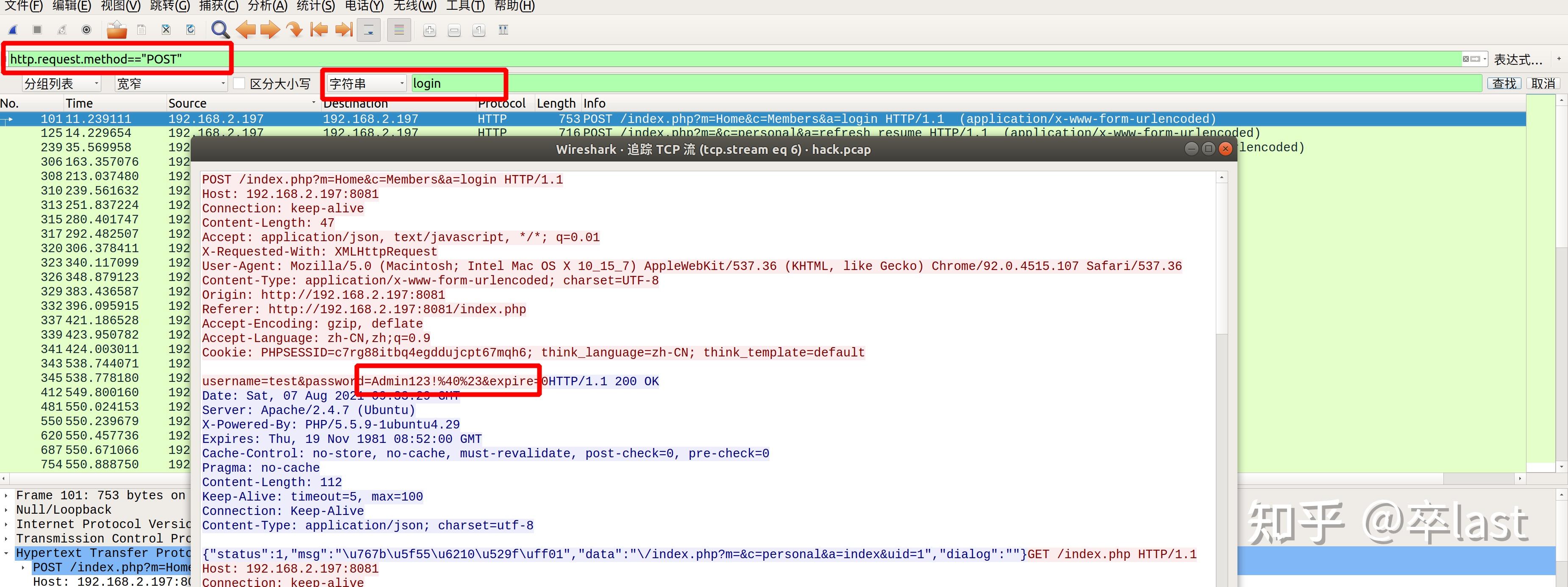This screenshot has width=1568, height=587.
Task: Toggle packet list colorize icon
Action: (399, 30)
